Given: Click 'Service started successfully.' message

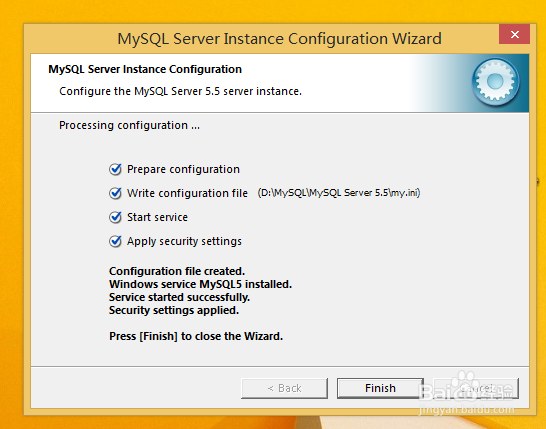Looking at the screenshot, I should click(179, 297).
